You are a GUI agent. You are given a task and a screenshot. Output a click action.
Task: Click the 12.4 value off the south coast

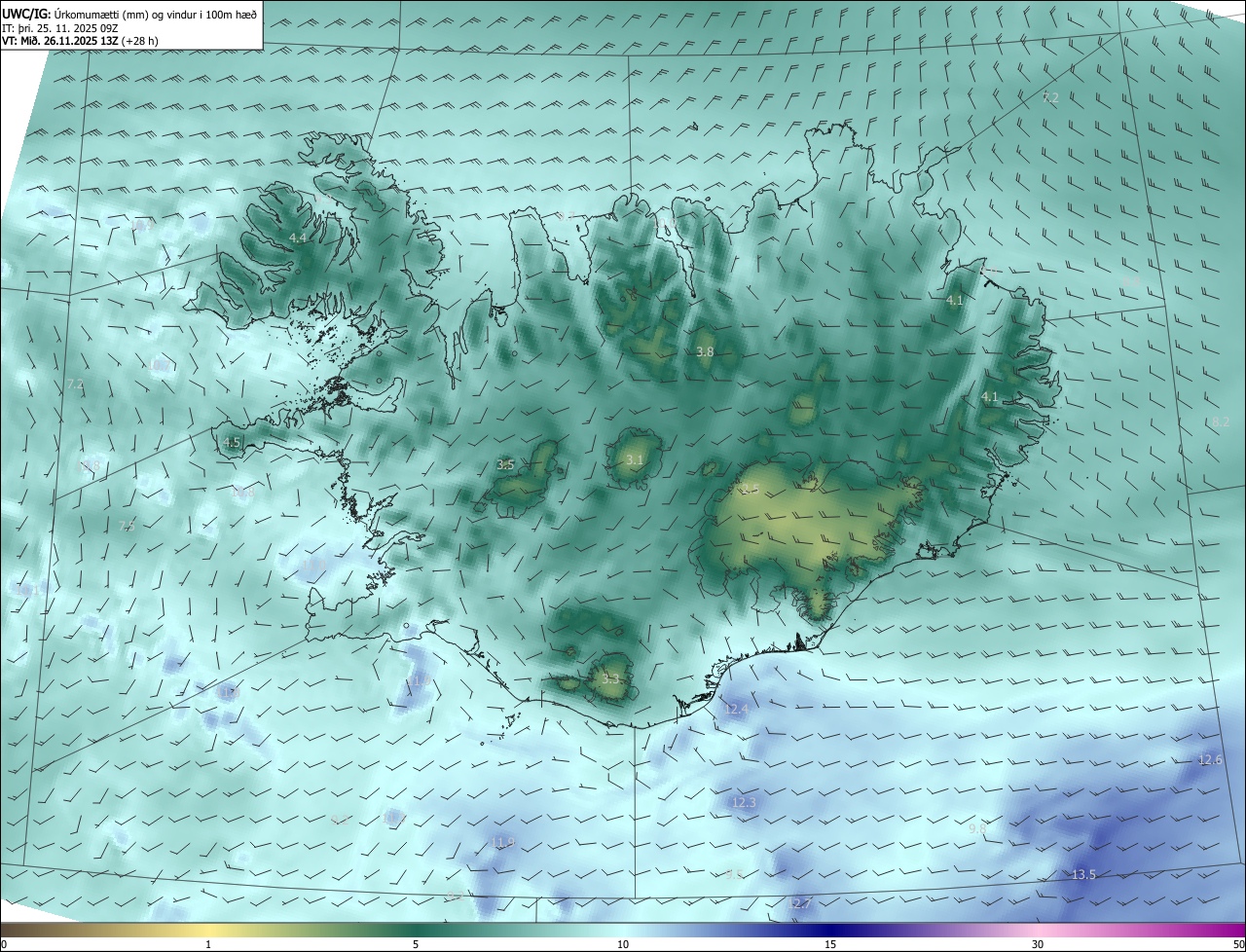[737, 710]
